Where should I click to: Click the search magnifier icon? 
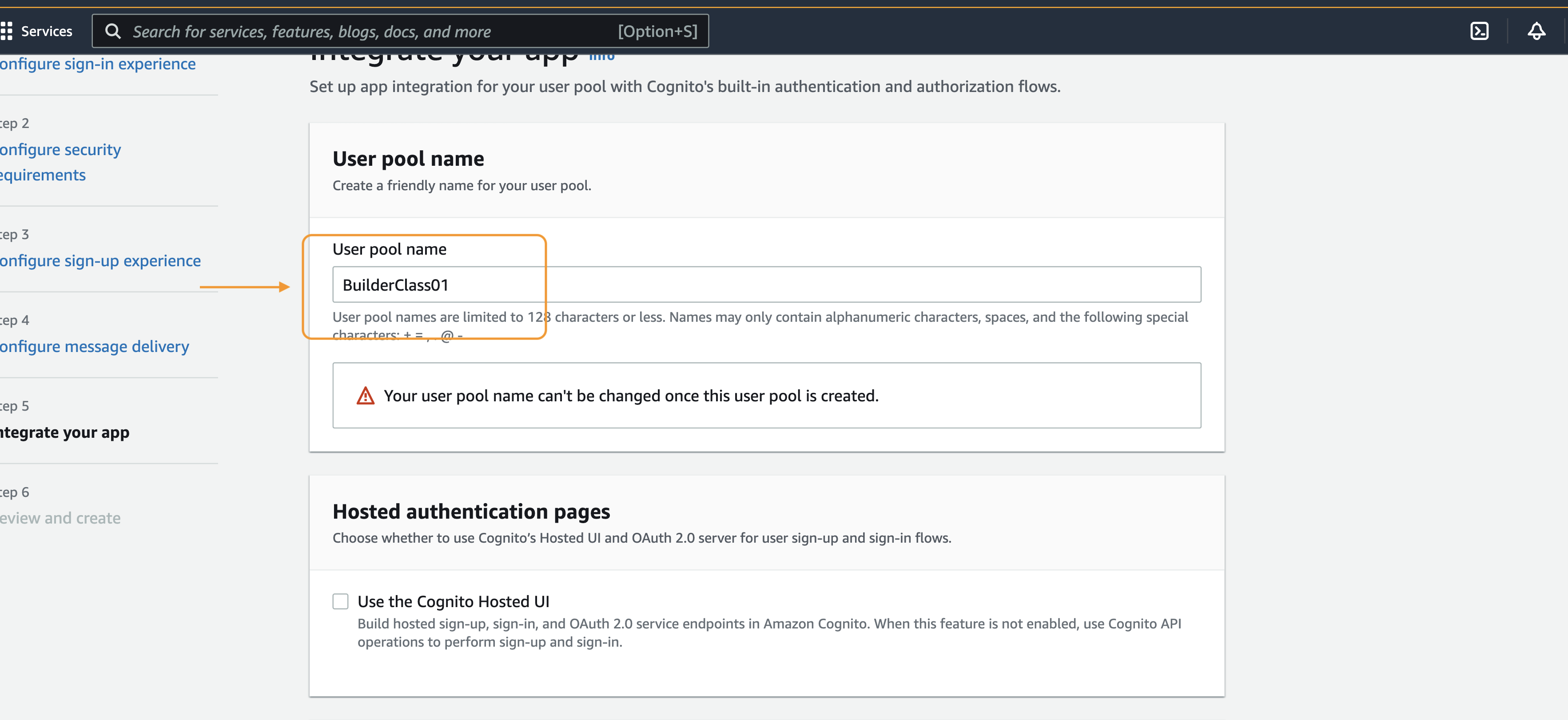pyautogui.click(x=113, y=31)
